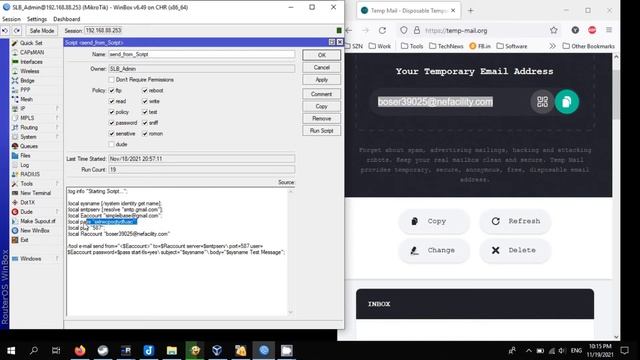Viewport: 640px width, 360px height.
Task: Click Exit in WinBox sidebar
Action: click(x=24, y=240)
